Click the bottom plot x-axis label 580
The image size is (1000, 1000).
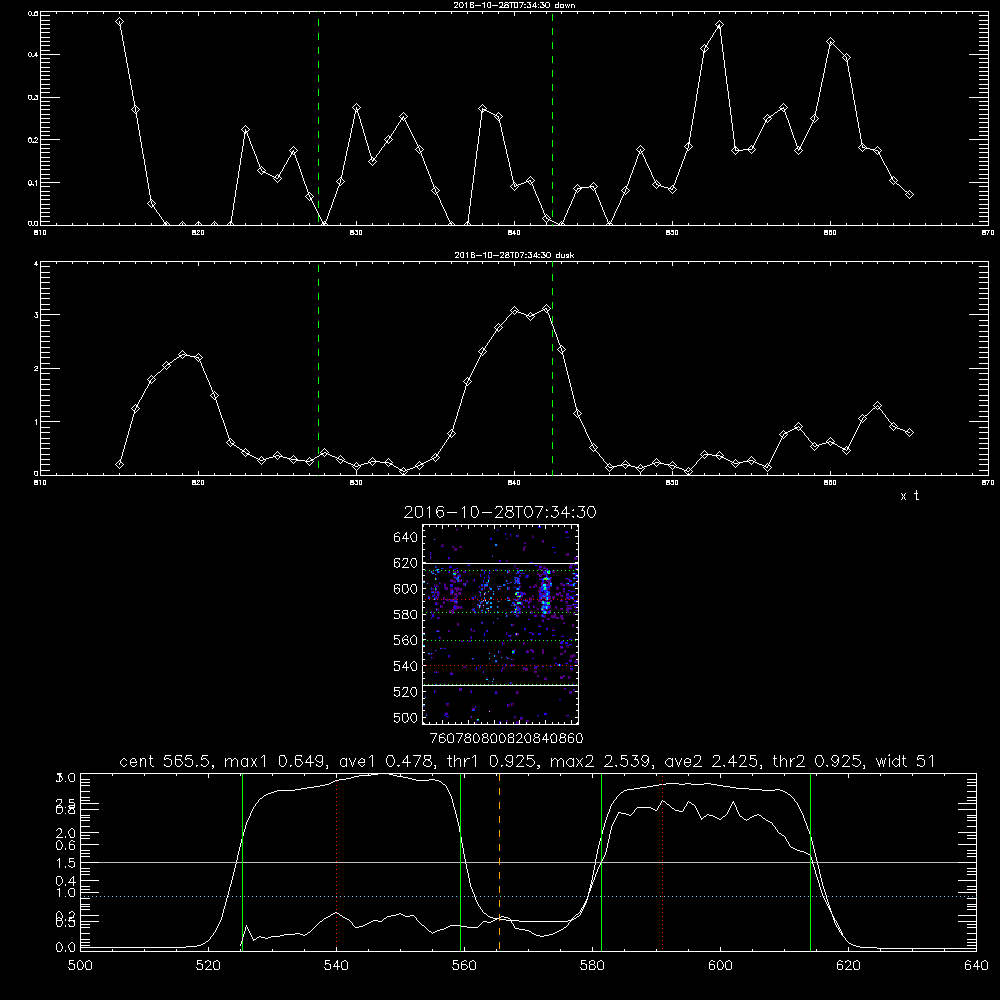[592, 966]
